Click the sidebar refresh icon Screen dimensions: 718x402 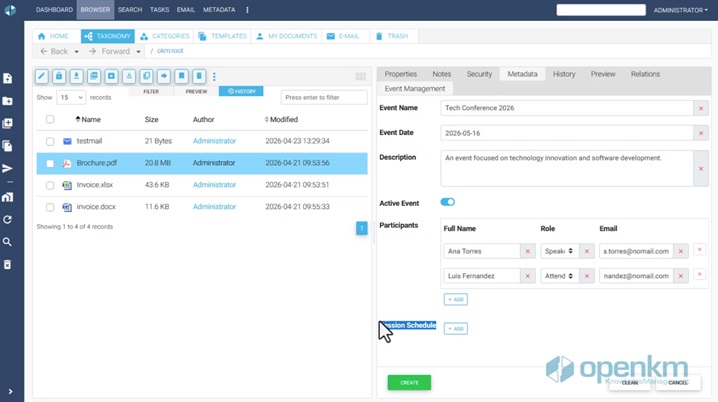[x=7, y=219]
